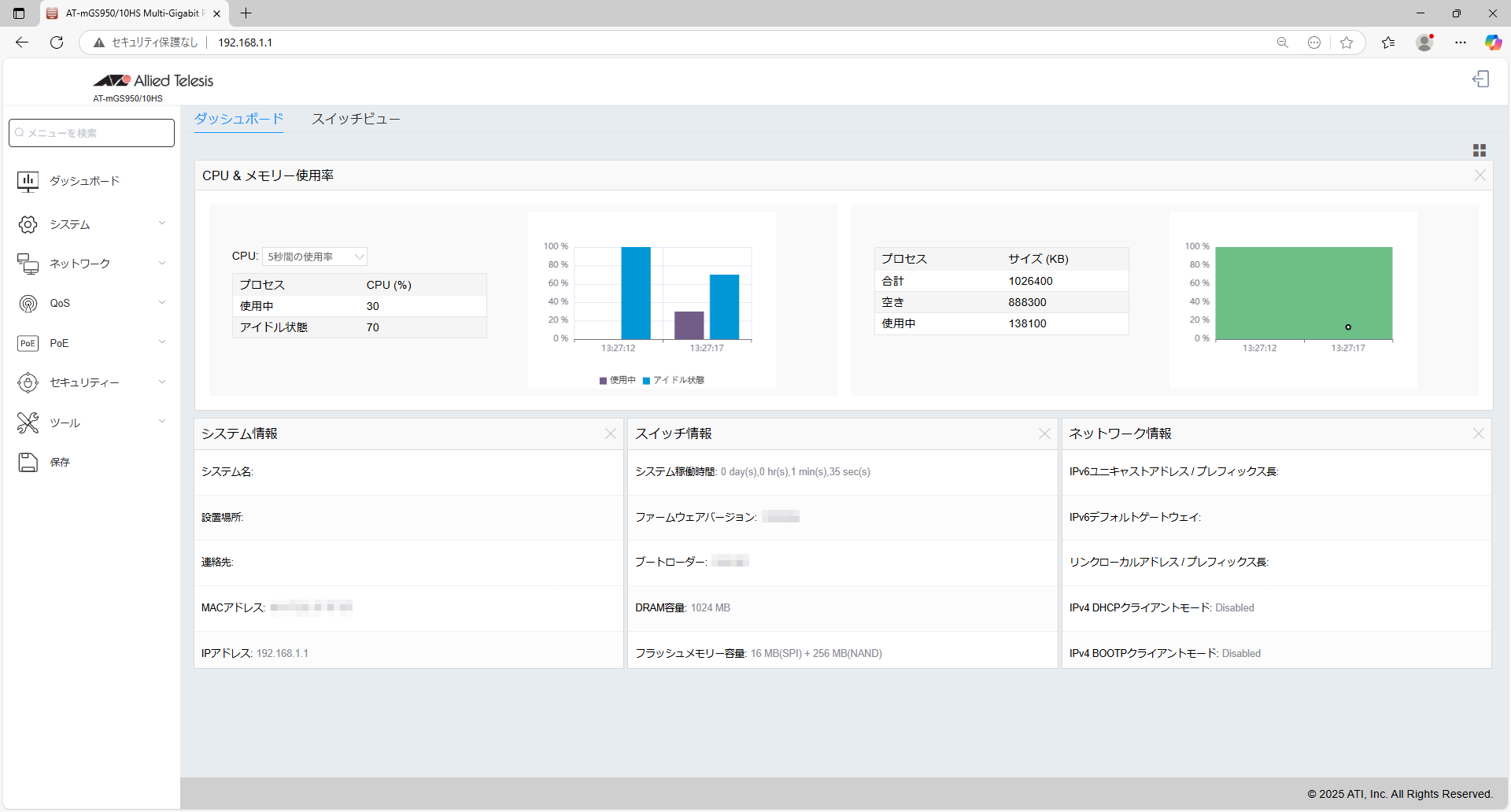Select the ダッシュボード tab
The image size is (1511, 812).
click(x=238, y=119)
